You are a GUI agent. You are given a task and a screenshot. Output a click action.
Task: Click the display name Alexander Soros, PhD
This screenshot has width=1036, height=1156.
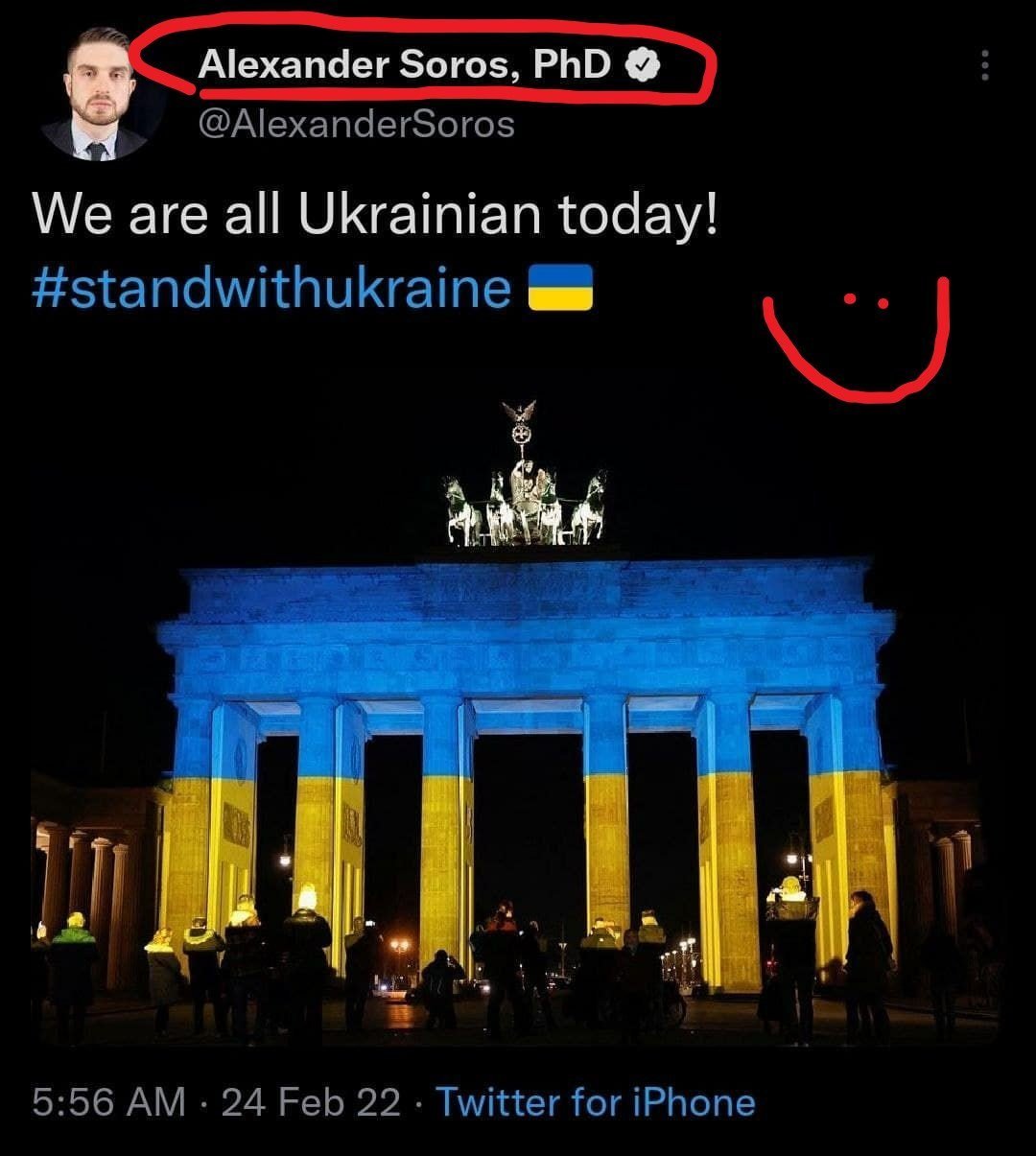click(x=405, y=65)
